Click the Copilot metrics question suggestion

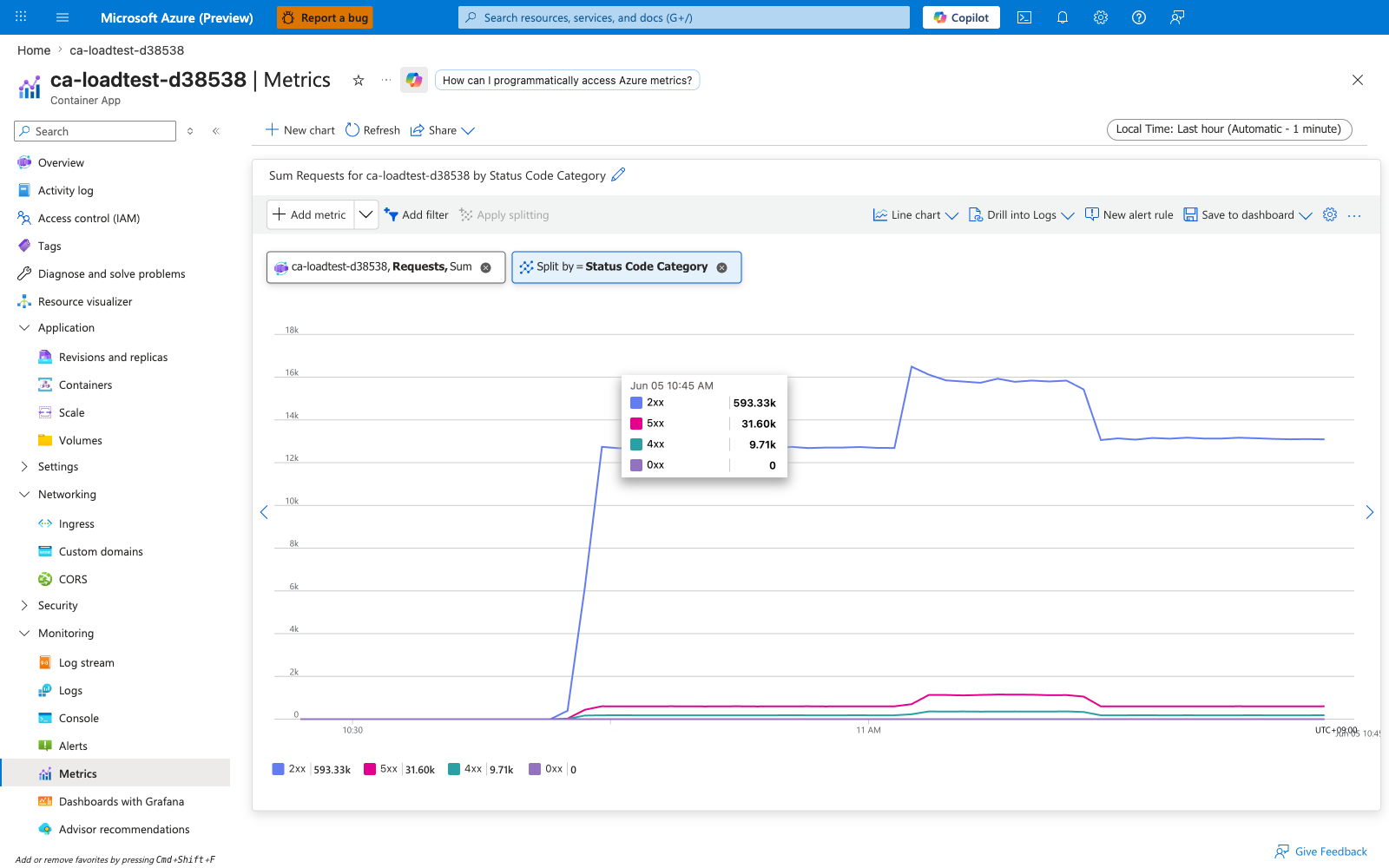[x=567, y=80]
